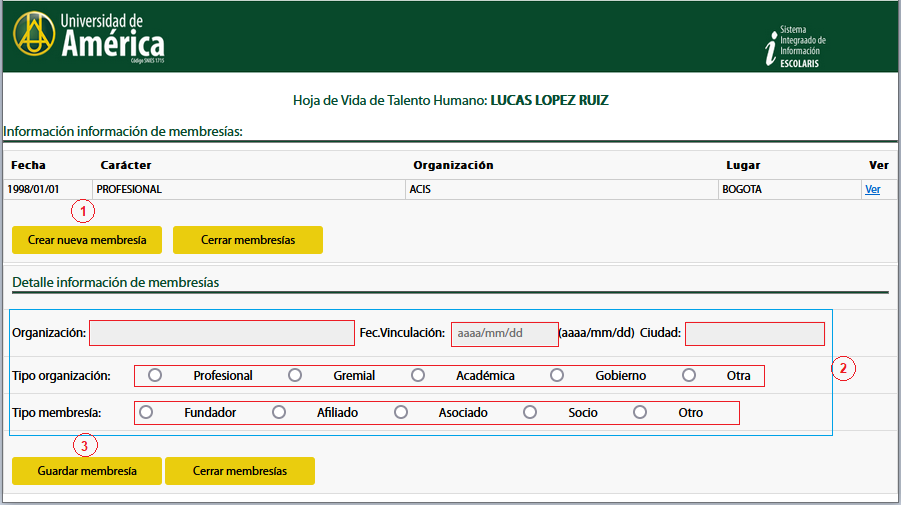
Task: Click the Crear nueva membresía button
Action: [x=87, y=240]
